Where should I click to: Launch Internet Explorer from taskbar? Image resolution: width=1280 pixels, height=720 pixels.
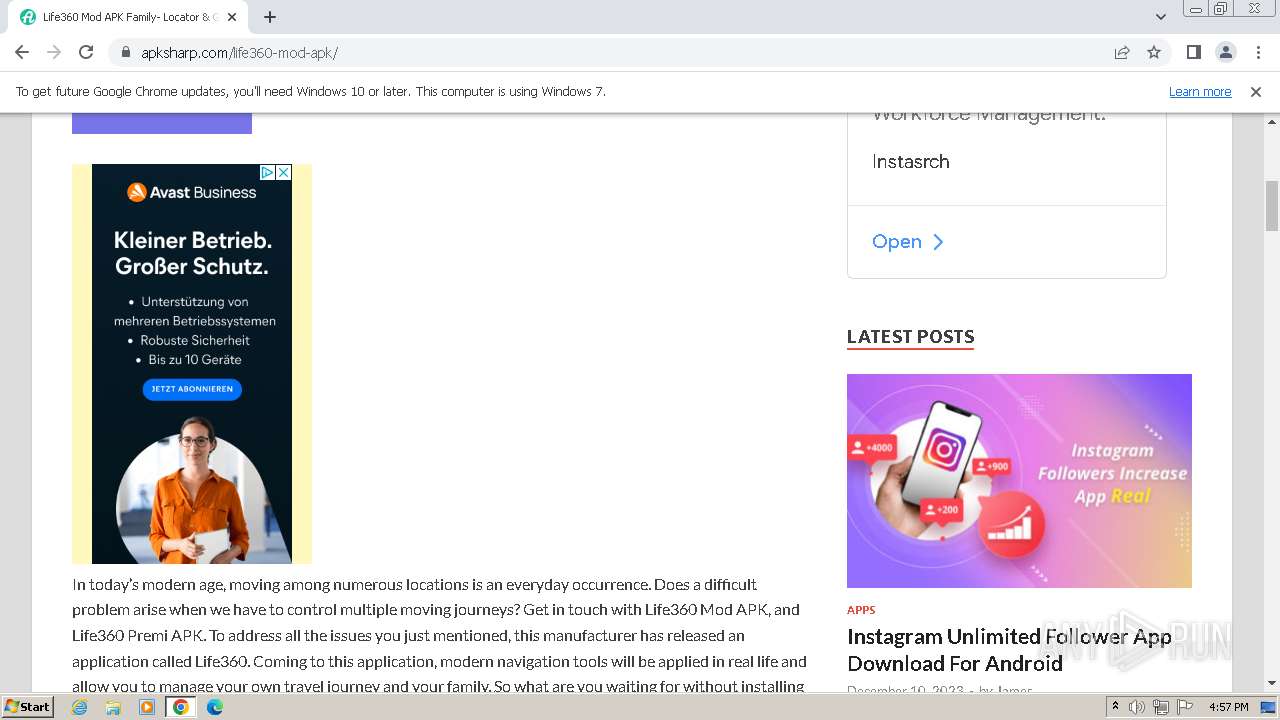point(80,707)
